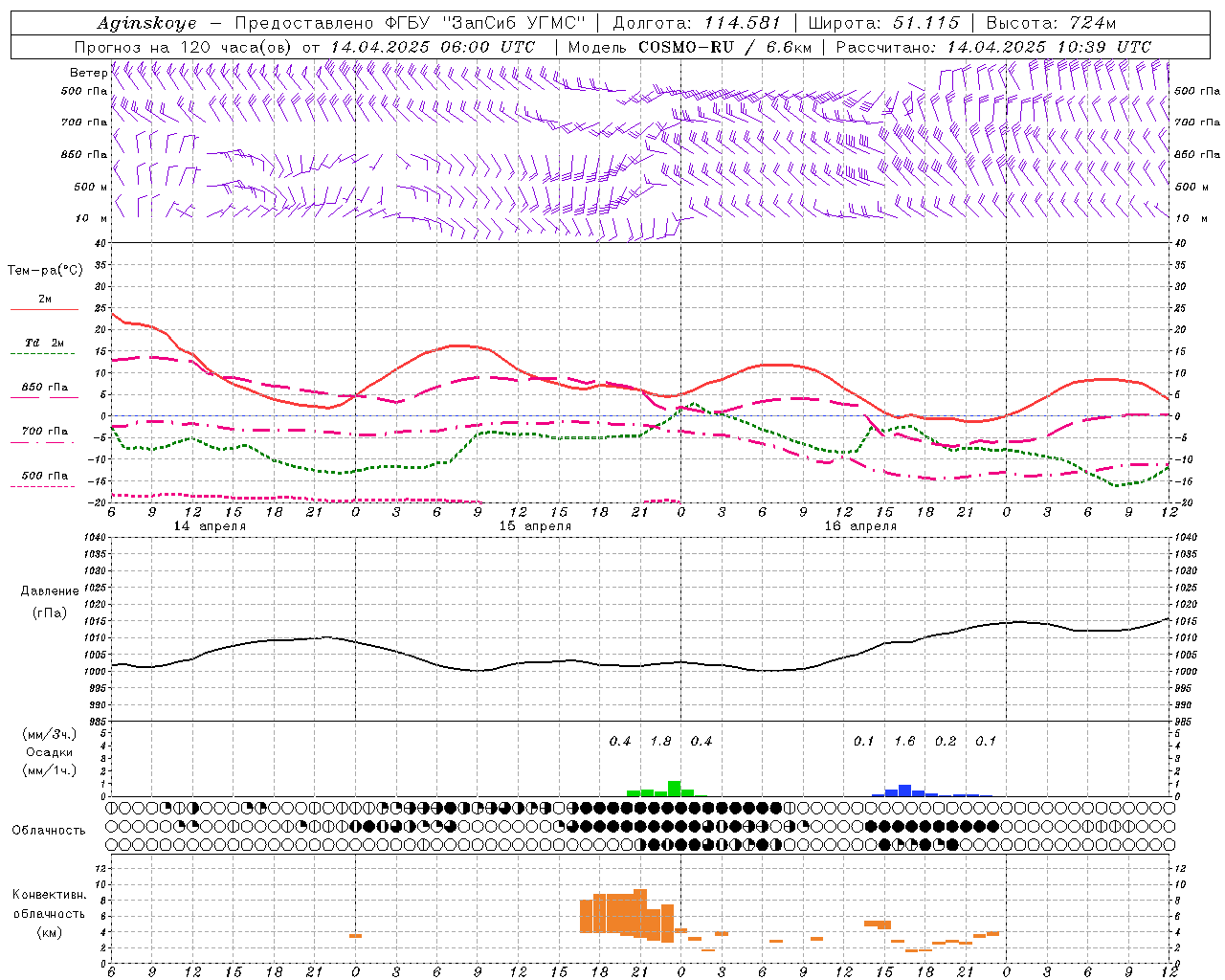Click the precipitation total value 1.8
Screen dimensions: 1225x980
[x=660, y=742]
